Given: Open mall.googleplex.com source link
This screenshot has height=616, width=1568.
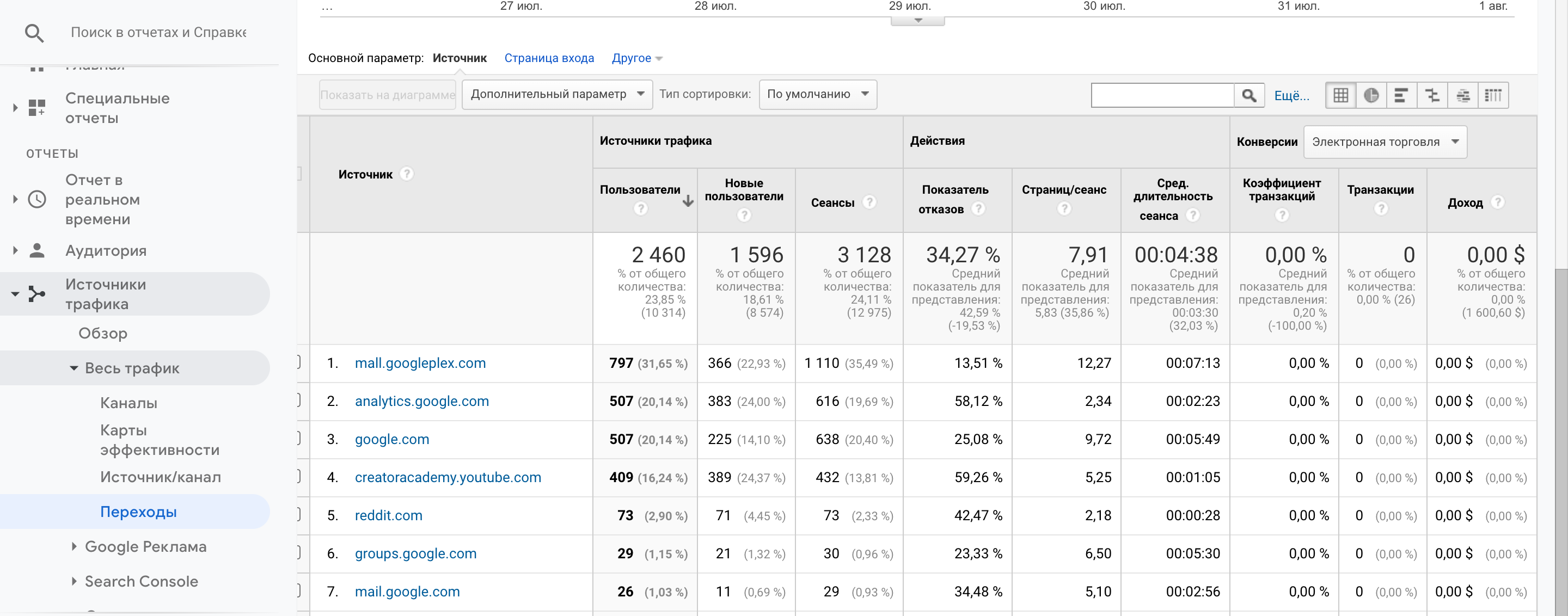Looking at the screenshot, I should pyautogui.click(x=420, y=363).
